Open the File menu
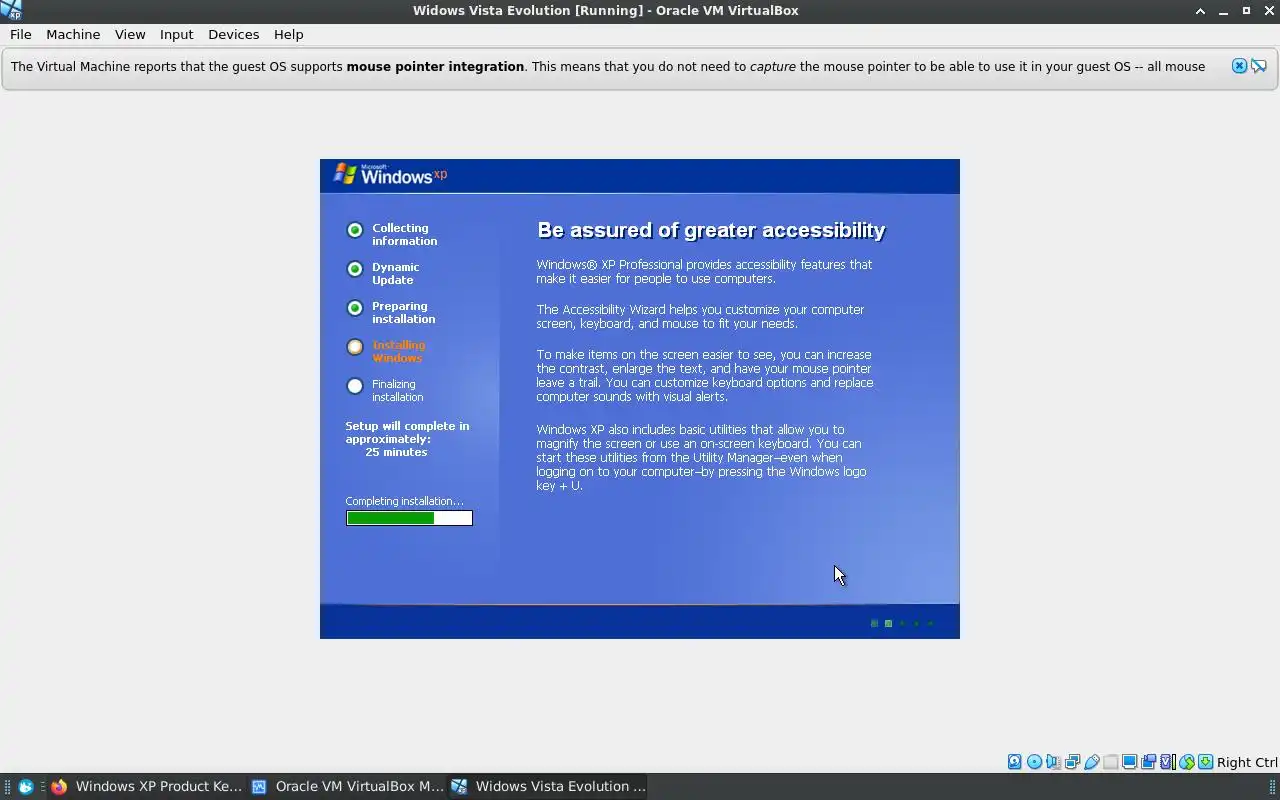Viewport: 1280px width, 800px height. (21, 34)
